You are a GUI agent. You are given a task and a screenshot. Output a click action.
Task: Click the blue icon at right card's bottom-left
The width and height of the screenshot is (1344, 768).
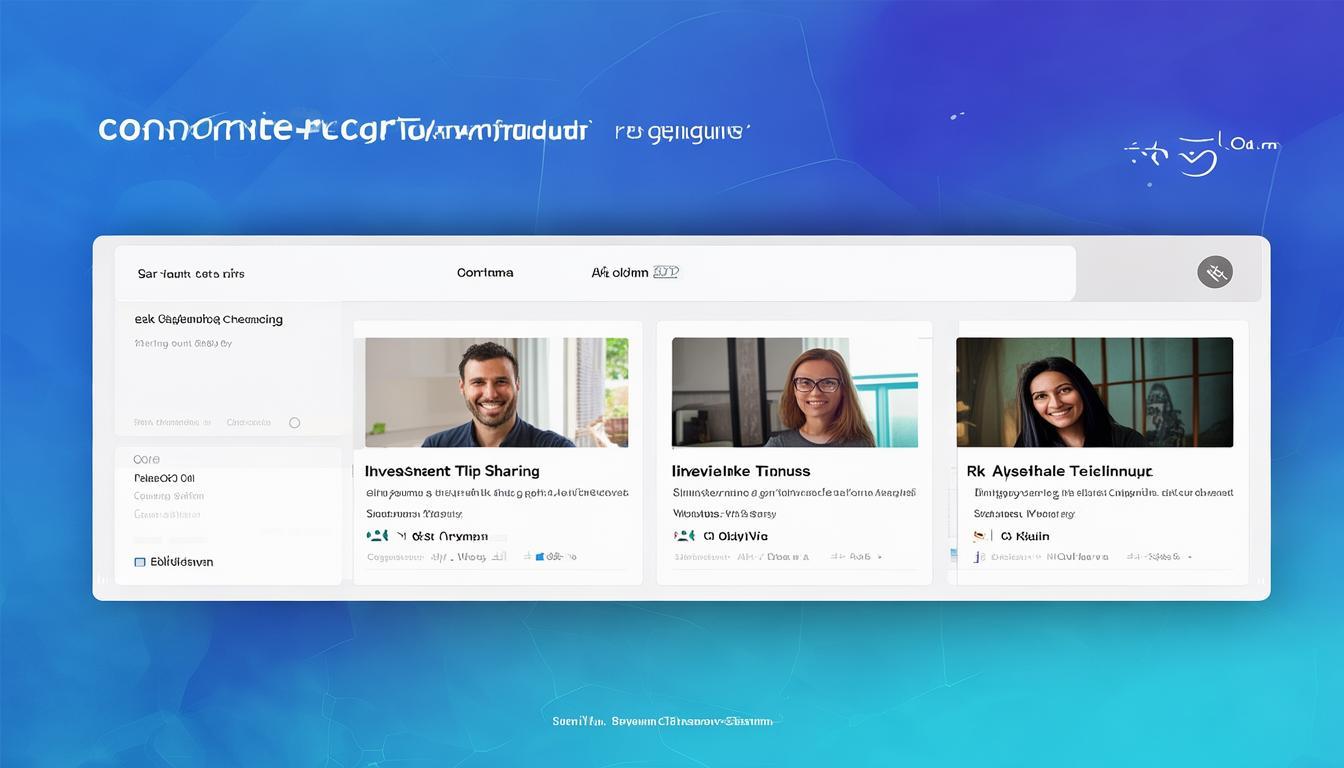pyautogui.click(x=953, y=555)
